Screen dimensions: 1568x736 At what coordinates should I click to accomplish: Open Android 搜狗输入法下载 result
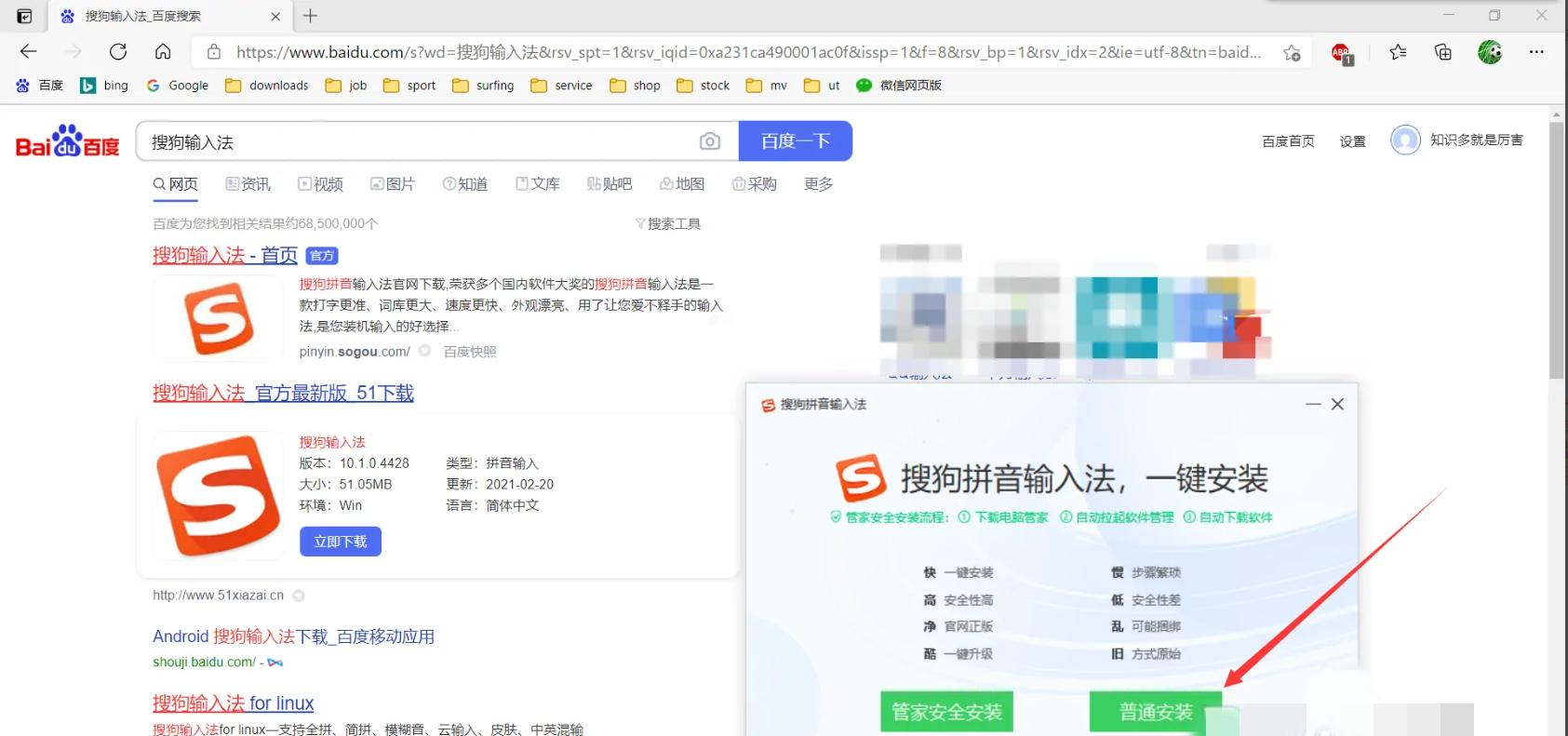(293, 636)
